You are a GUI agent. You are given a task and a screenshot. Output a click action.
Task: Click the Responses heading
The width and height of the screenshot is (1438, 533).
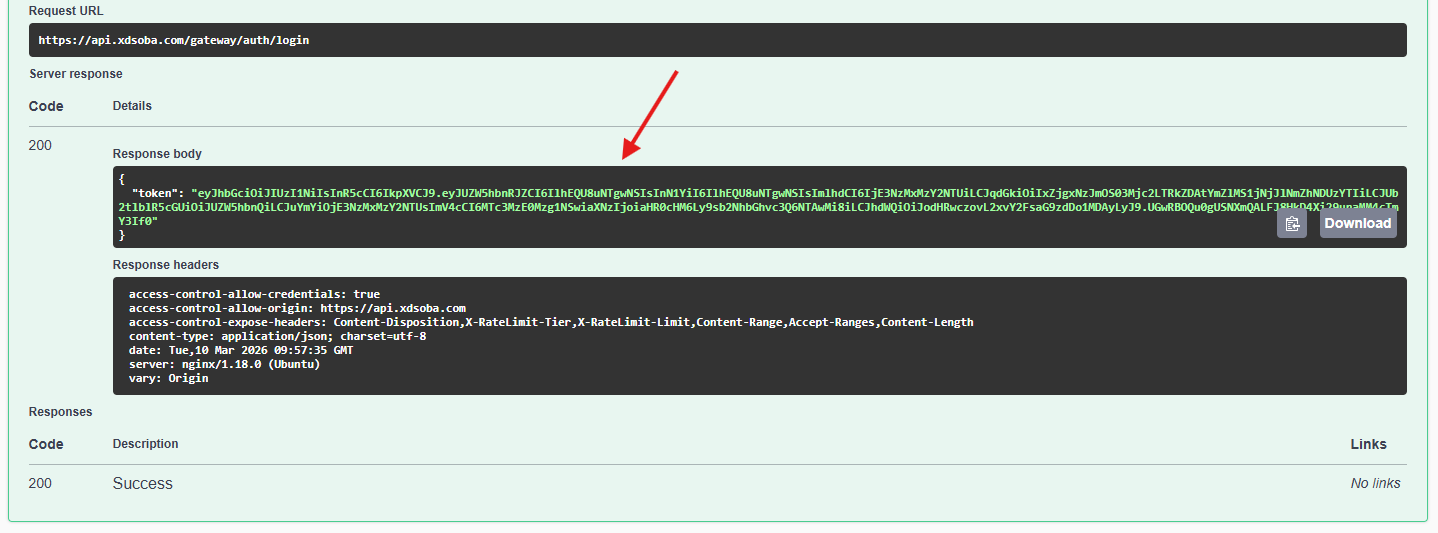60,412
